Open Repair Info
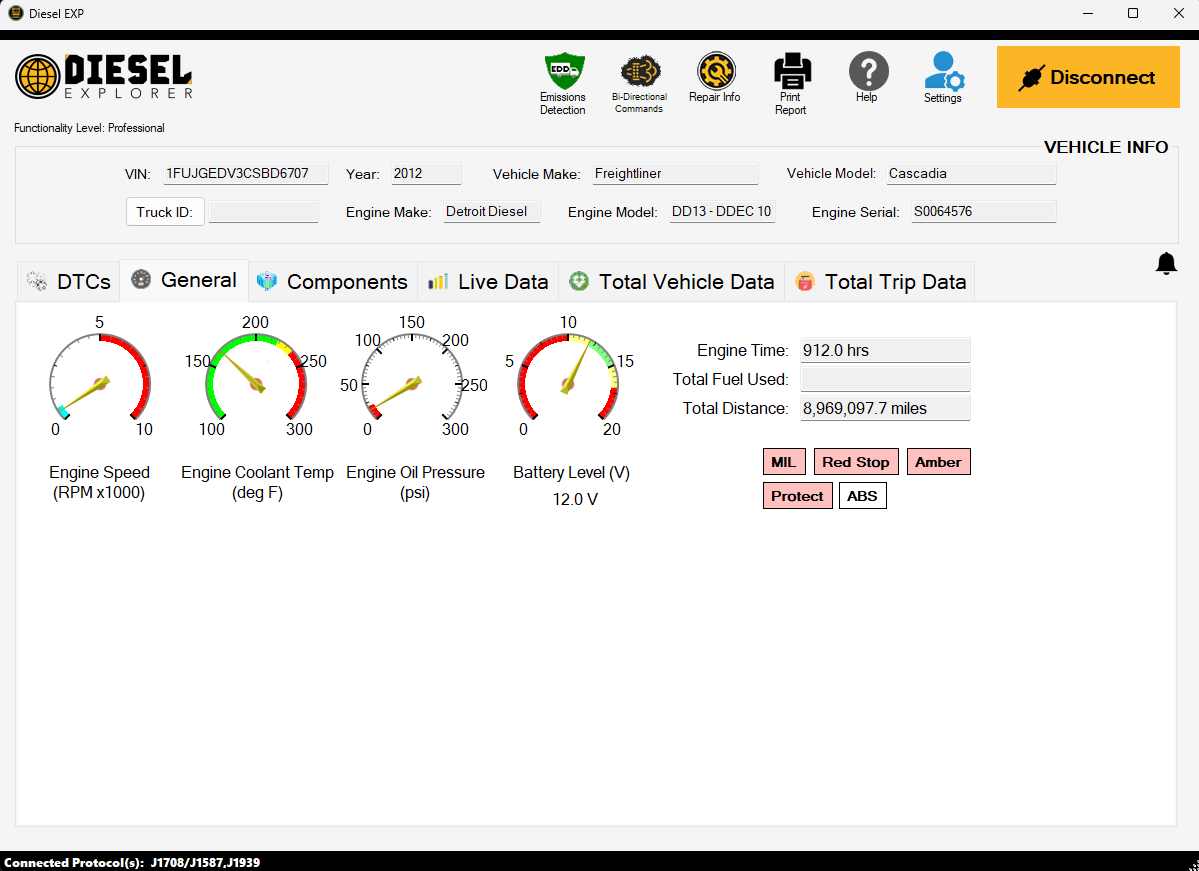Image resolution: width=1199 pixels, height=871 pixels. point(715,77)
